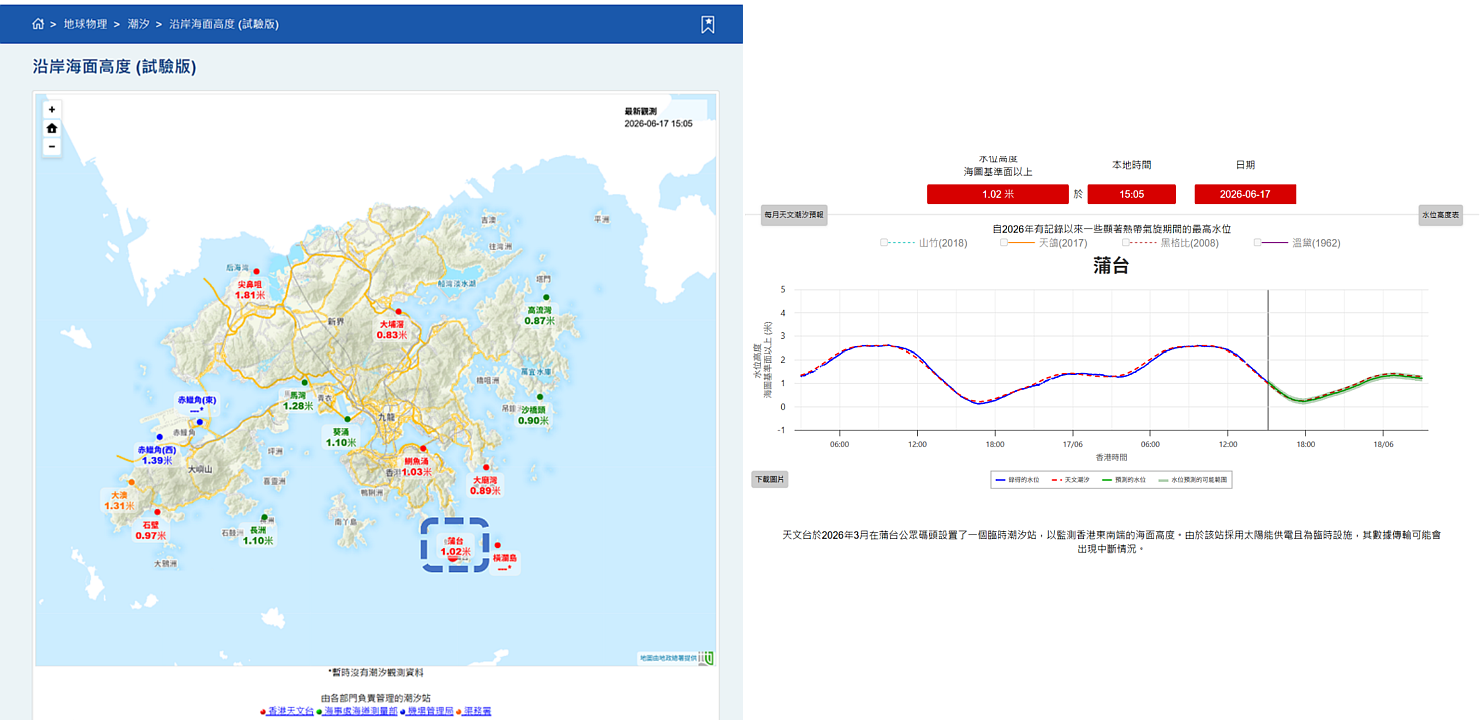
Task: Open 沿岸海面高度 (試驗版) breadcrumb item
Action: [224, 23]
